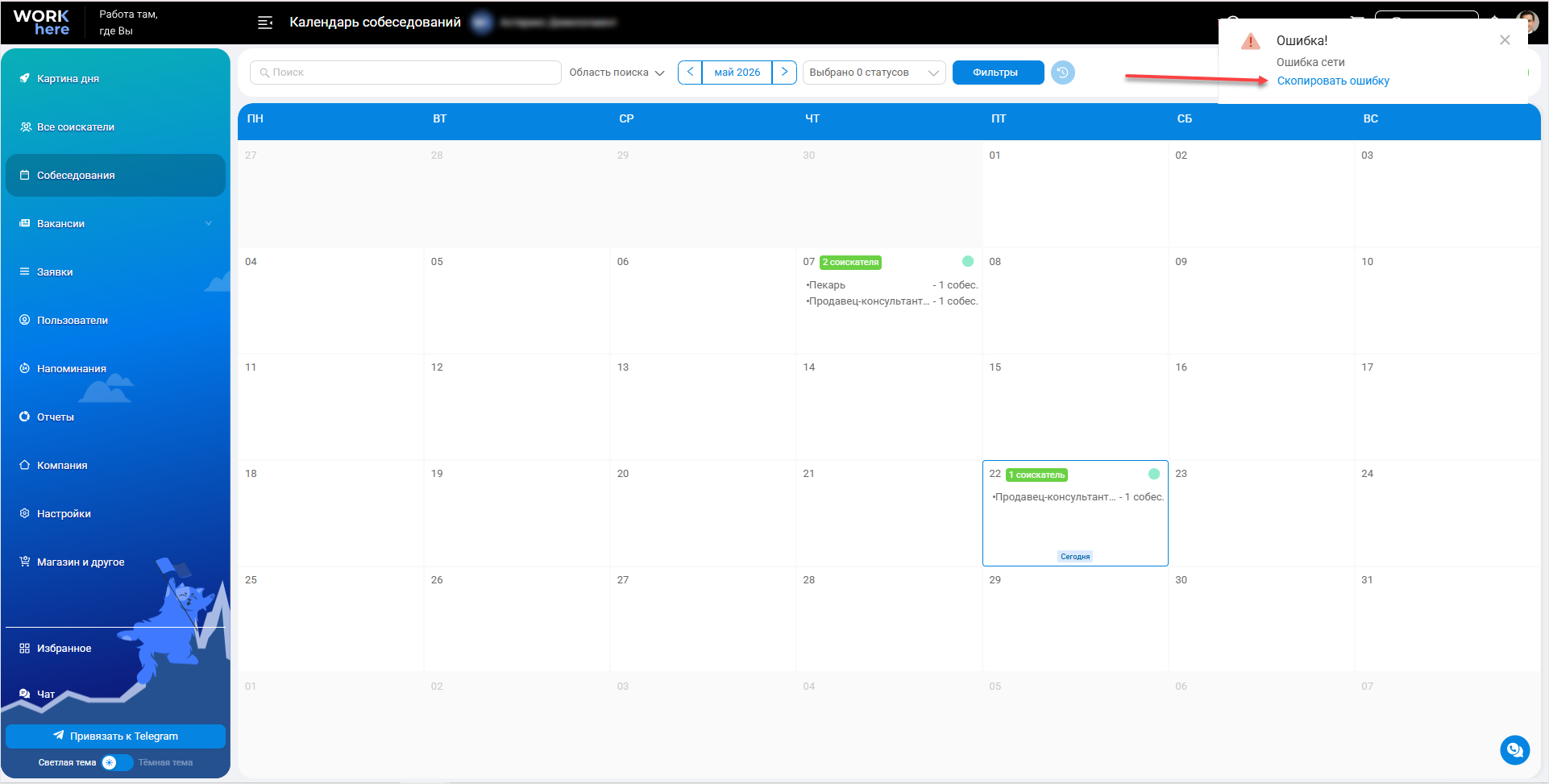Click the Календарь собеседований page title
Screen dimensions: 1549x784
coord(375,23)
